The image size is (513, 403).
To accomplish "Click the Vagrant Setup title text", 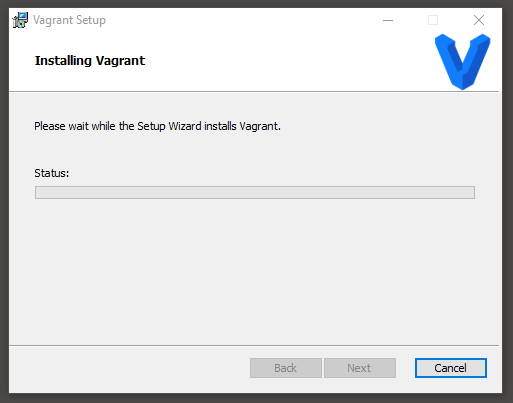I will (x=69, y=20).
